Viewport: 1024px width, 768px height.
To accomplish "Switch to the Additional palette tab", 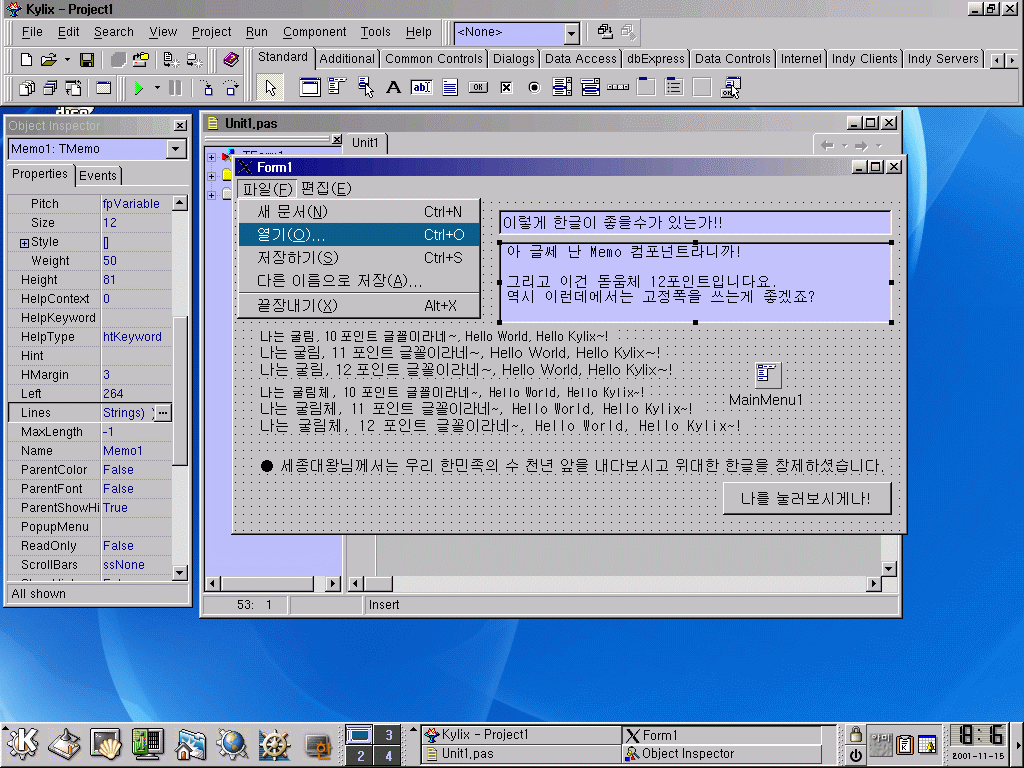I will click(347, 59).
